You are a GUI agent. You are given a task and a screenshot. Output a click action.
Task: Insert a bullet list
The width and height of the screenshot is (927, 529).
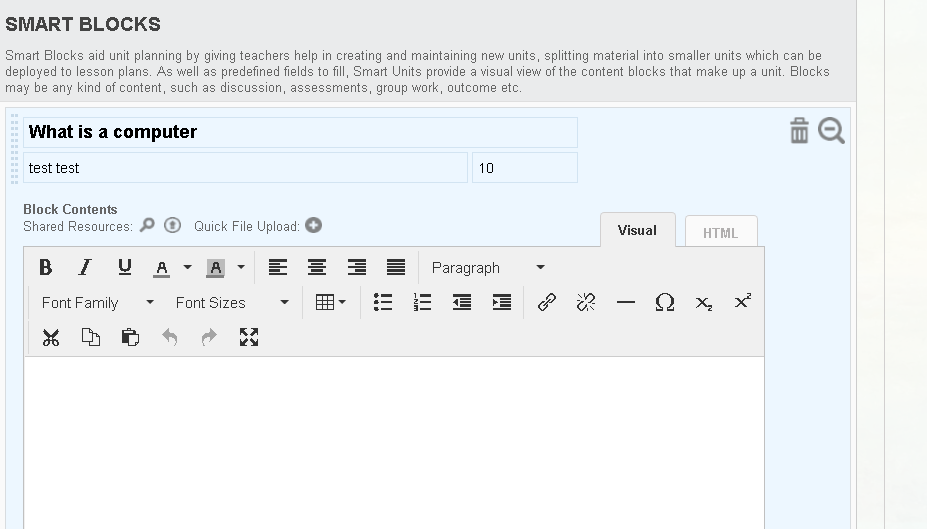383,303
